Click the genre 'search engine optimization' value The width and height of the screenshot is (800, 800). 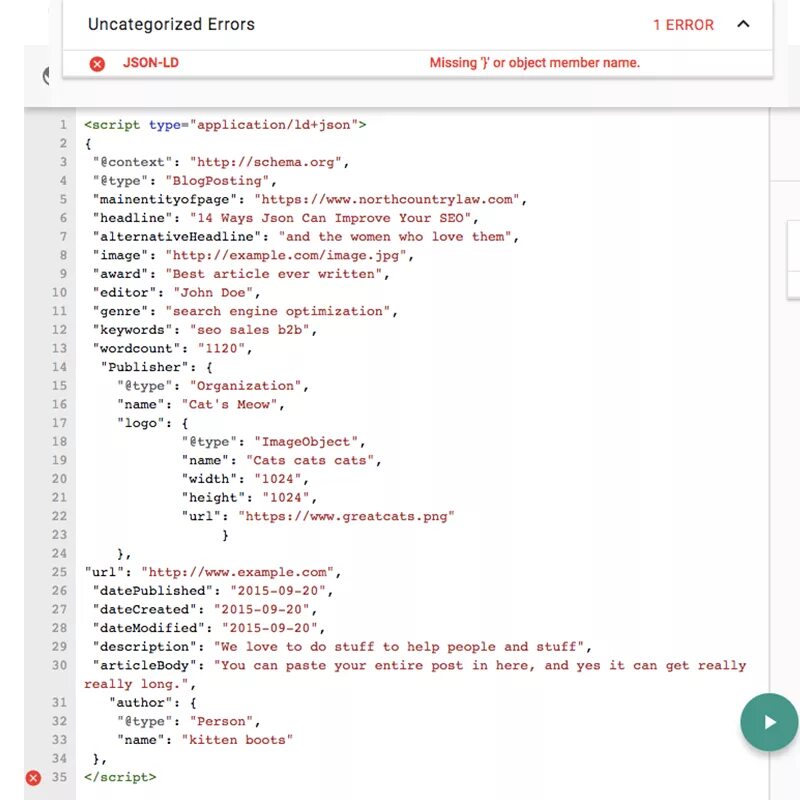pos(278,311)
